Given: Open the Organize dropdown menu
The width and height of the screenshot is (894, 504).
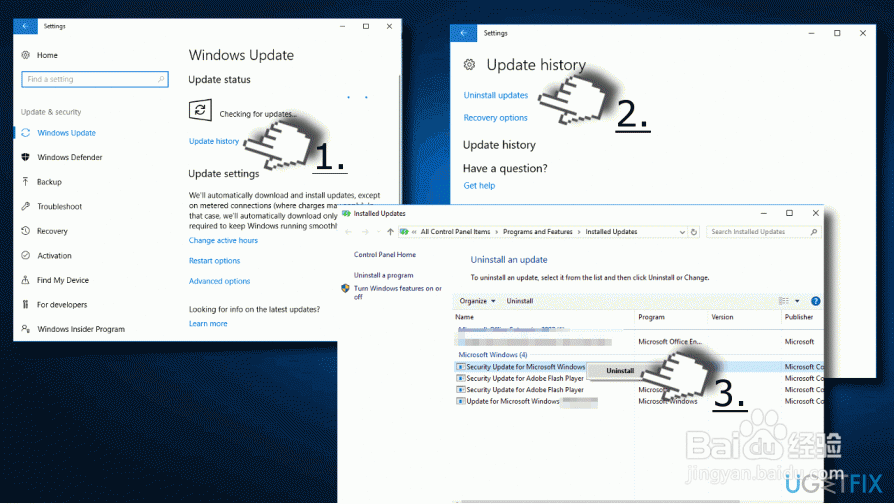Looking at the screenshot, I should coord(477,301).
